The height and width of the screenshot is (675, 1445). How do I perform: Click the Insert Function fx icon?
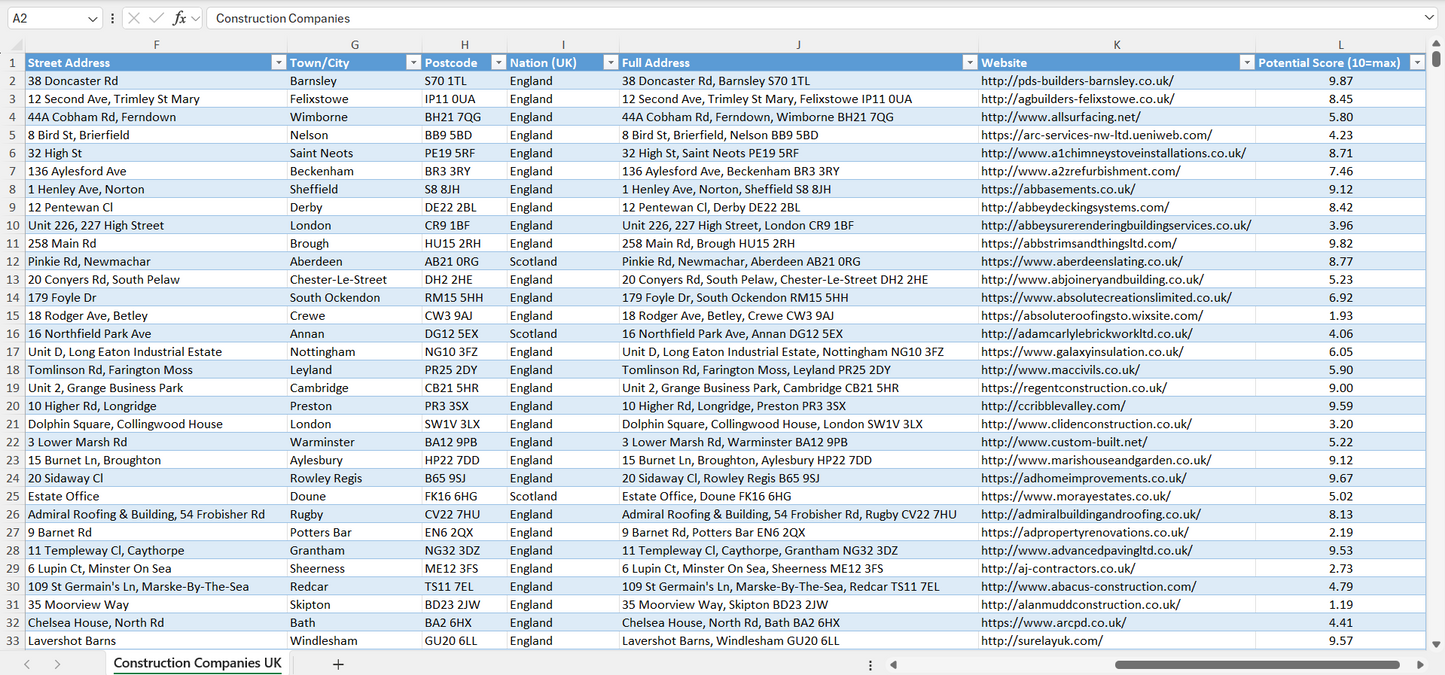(x=180, y=18)
